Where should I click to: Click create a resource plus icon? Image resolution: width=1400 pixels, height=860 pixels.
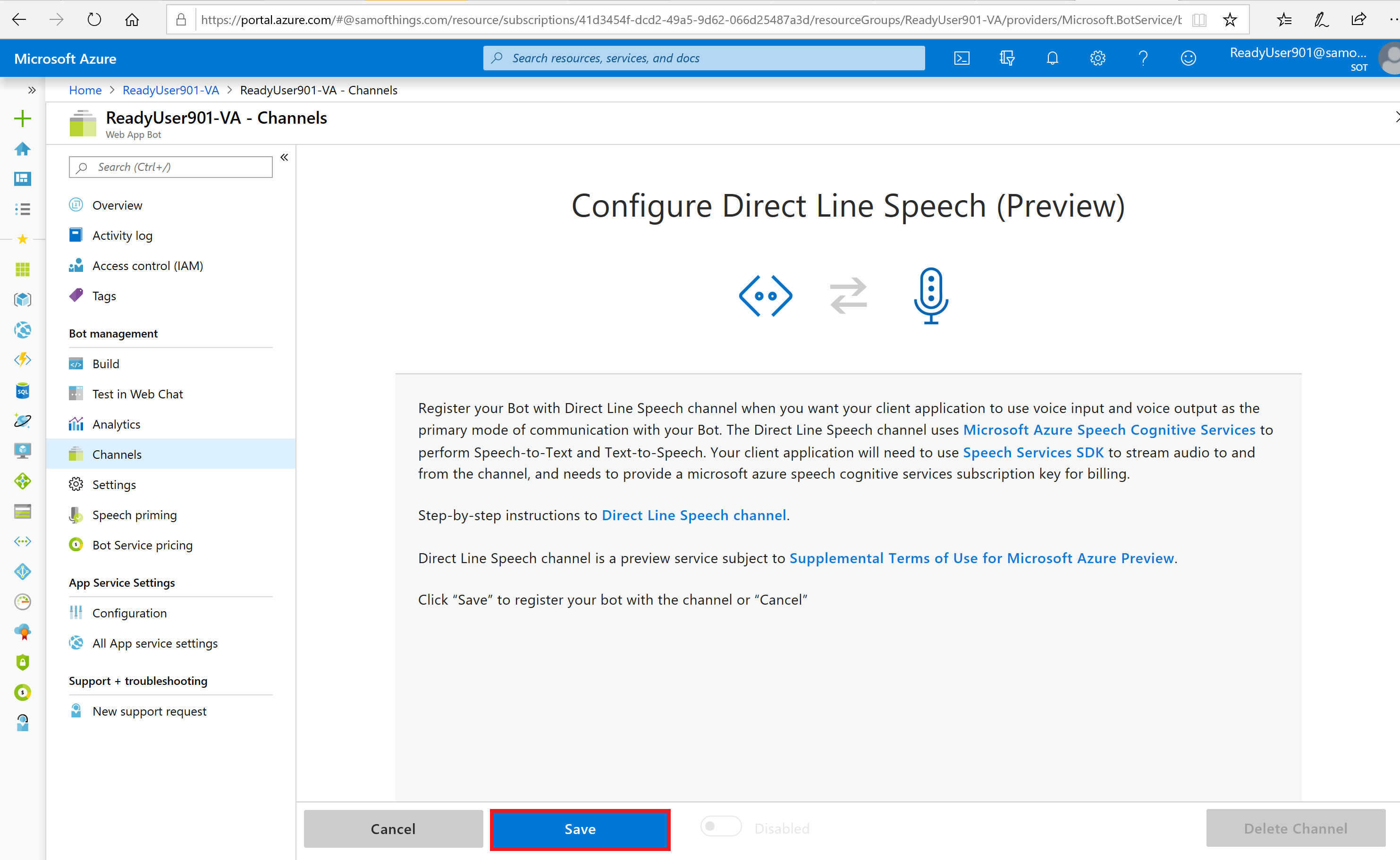(22, 118)
